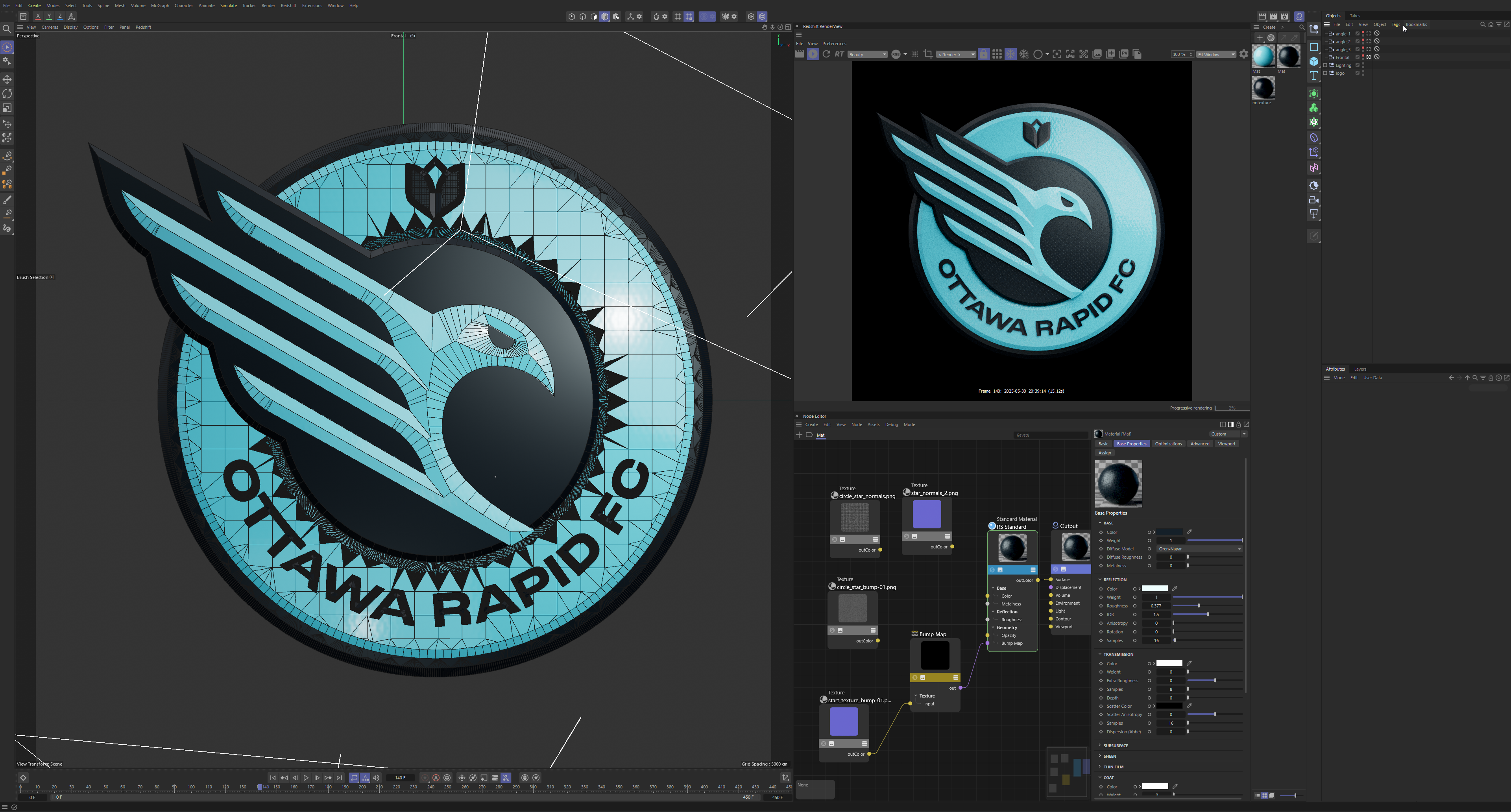The width and height of the screenshot is (1511, 812).
Task: Click the Viewport material tab button
Action: [x=1227, y=444]
